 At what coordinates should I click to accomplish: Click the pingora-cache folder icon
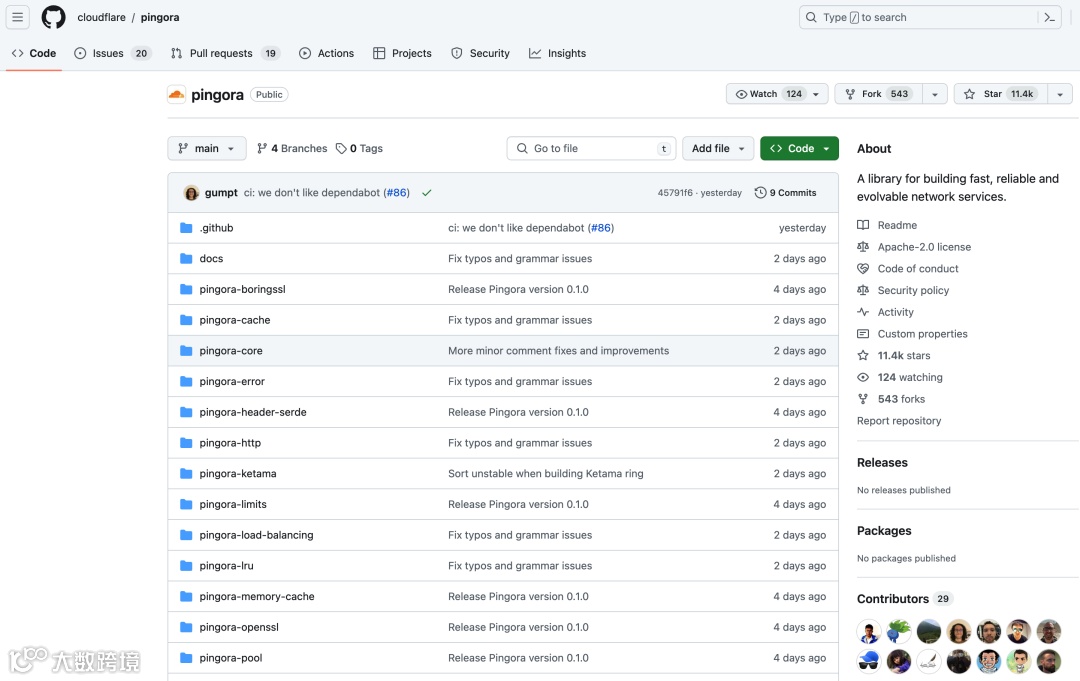tap(186, 320)
